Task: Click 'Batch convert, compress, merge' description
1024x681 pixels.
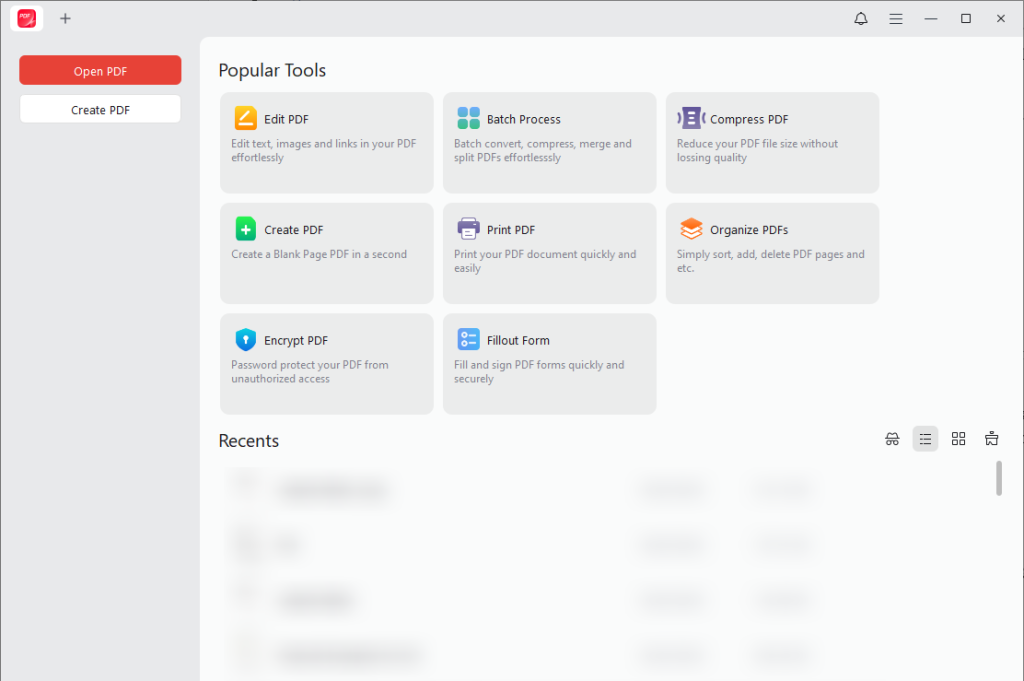Action: (543, 151)
